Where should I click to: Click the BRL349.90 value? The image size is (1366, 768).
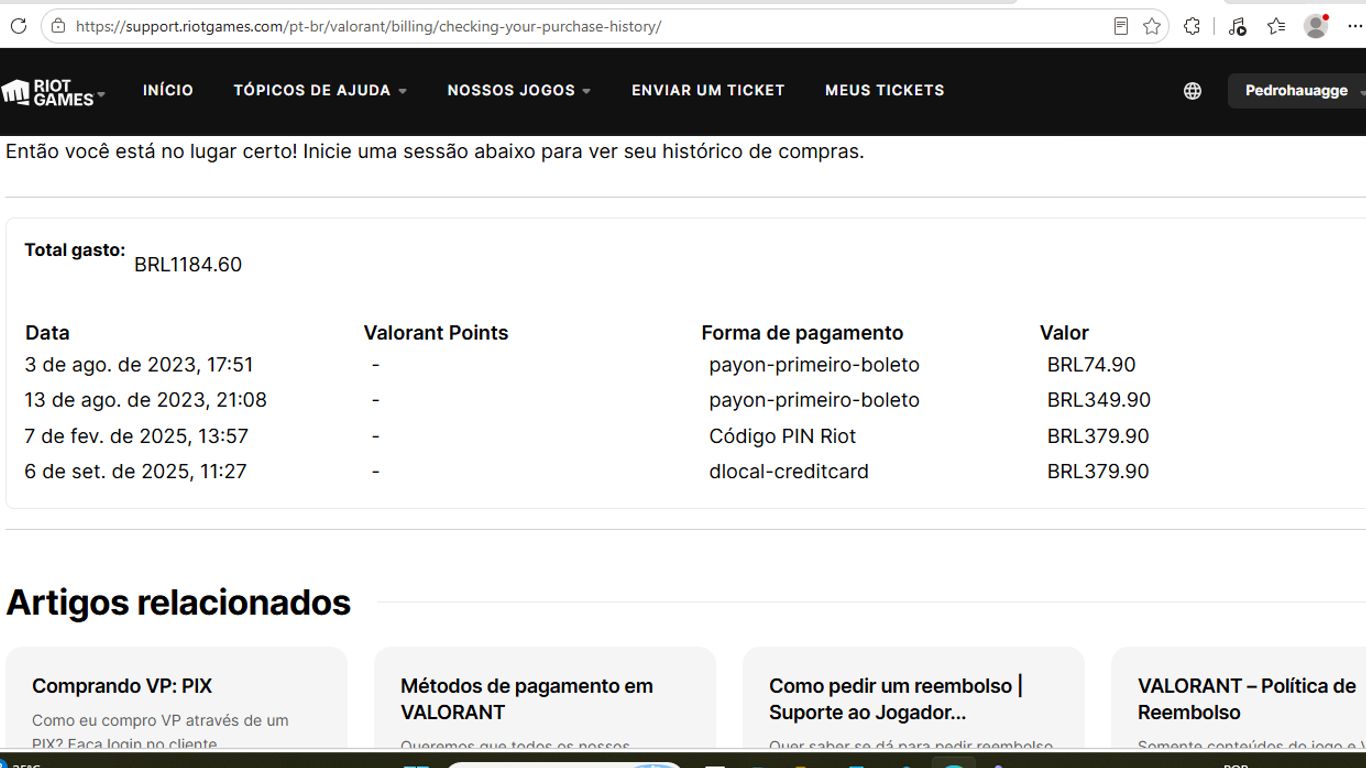point(1099,400)
